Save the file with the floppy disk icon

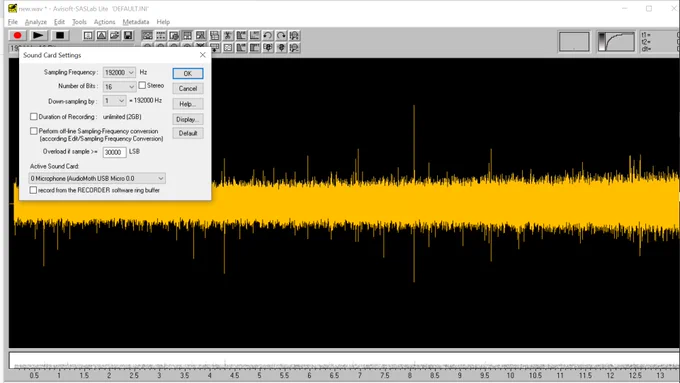point(128,36)
